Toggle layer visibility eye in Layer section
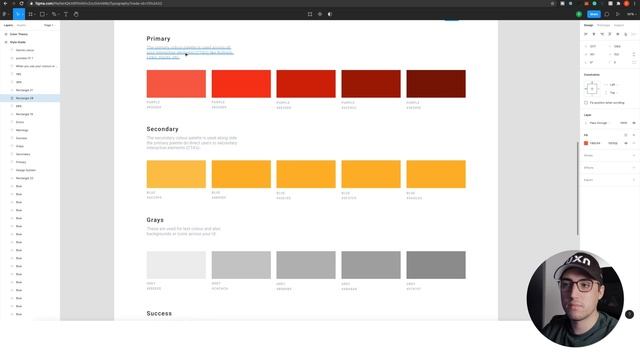 coord(634,123)
